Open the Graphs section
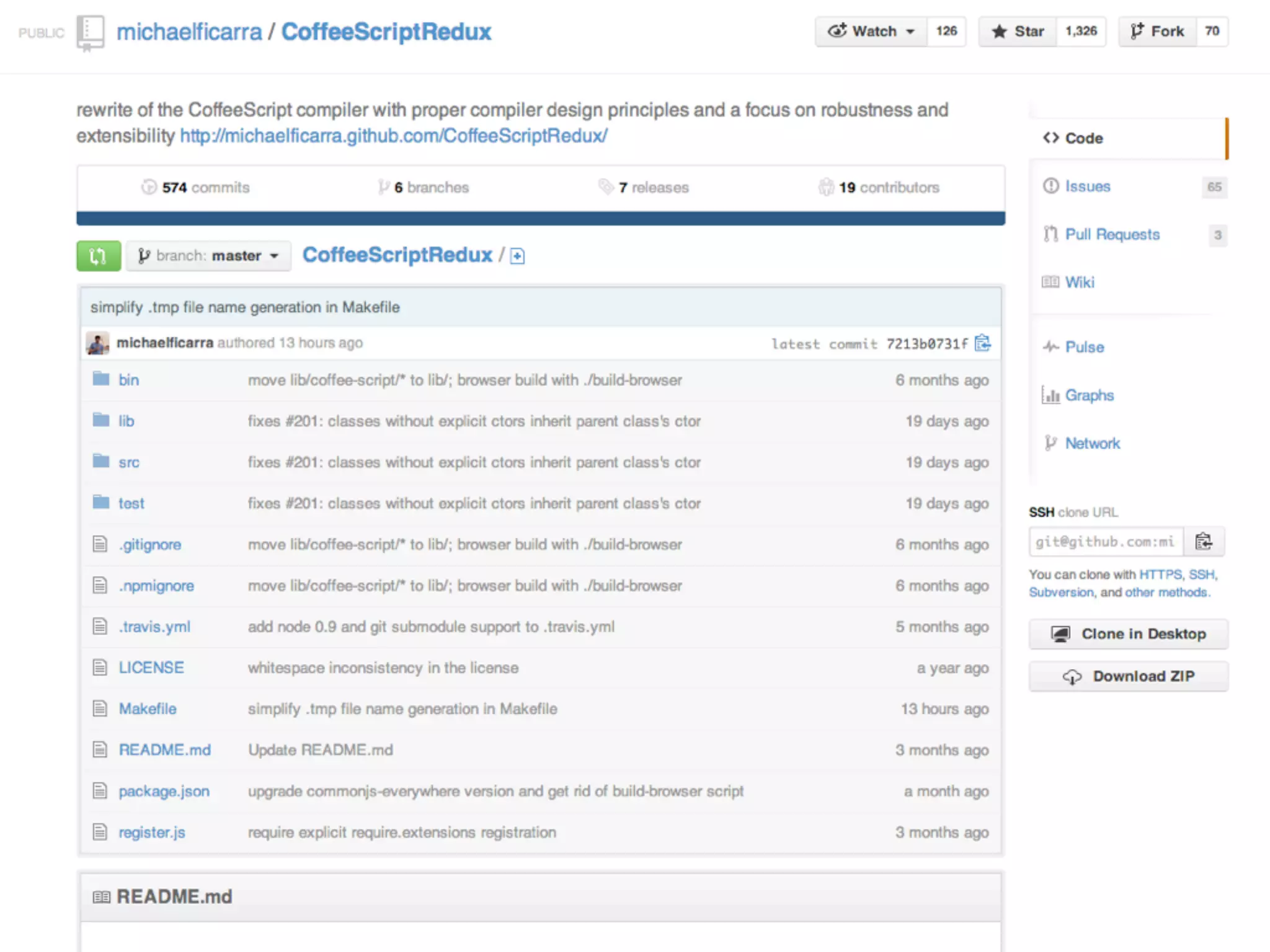This screenshot has height=952, width=1270. (1089, 395)
